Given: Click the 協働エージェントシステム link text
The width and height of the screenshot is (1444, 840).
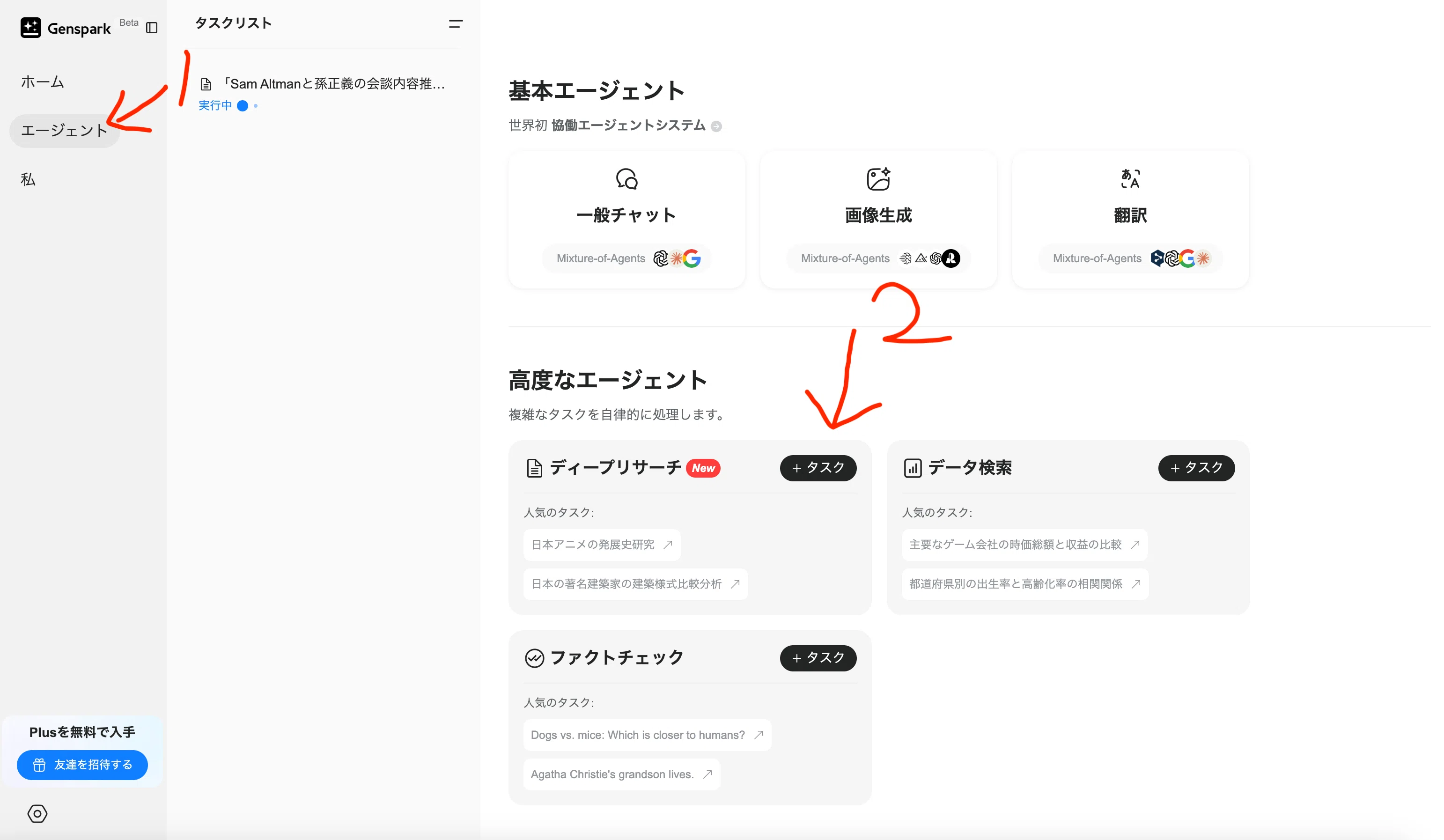Looking at the screenshot, I should tap(628, 125).
